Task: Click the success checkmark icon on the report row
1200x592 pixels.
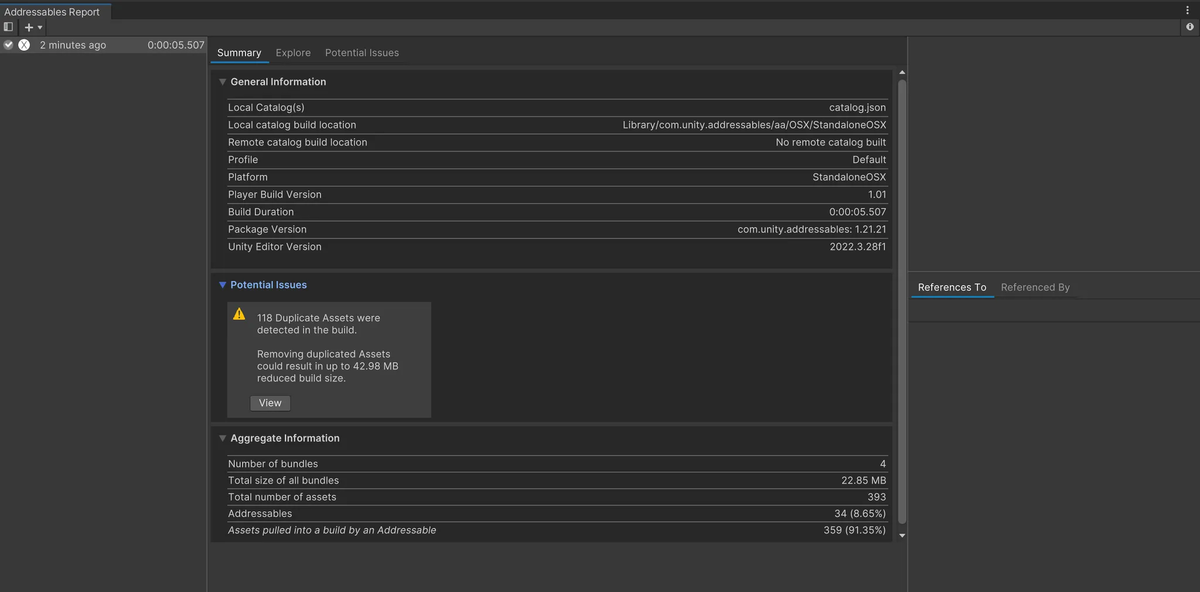Action: coord(9,45)
